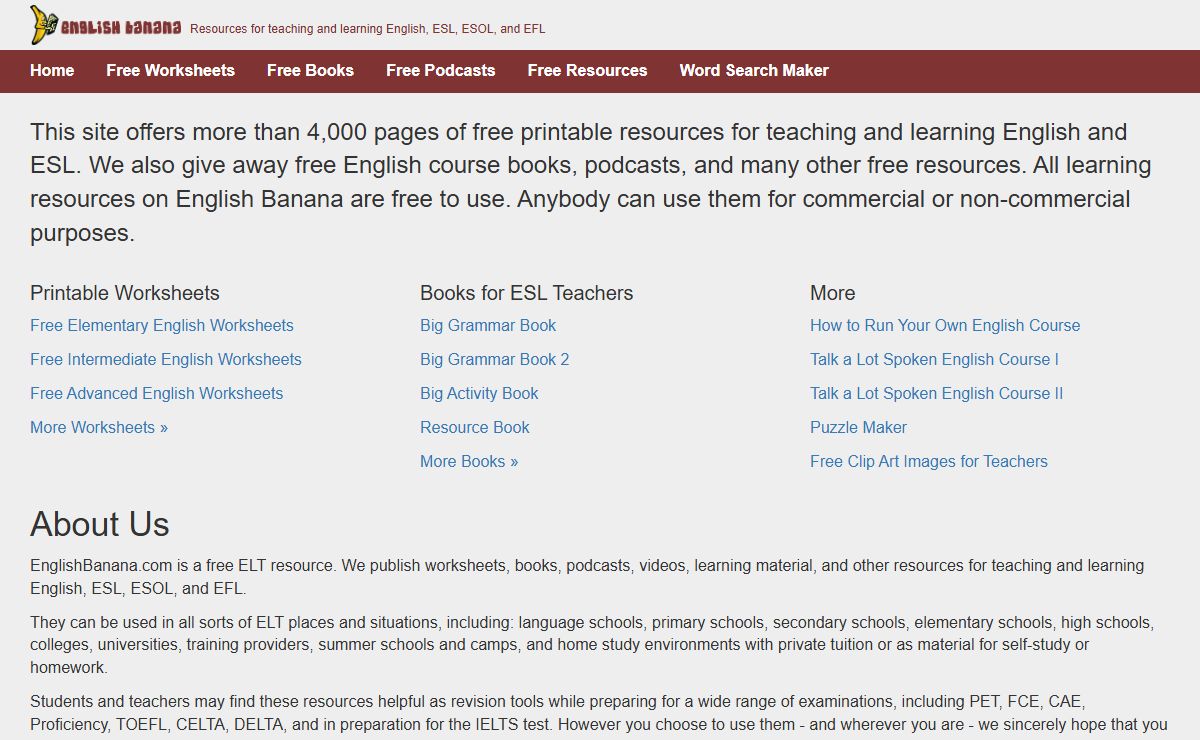This screenshot has width=1200, height=740.
Task: Click paragraph starting 'They can be used in all sorts'
Action: pos(591,645)
